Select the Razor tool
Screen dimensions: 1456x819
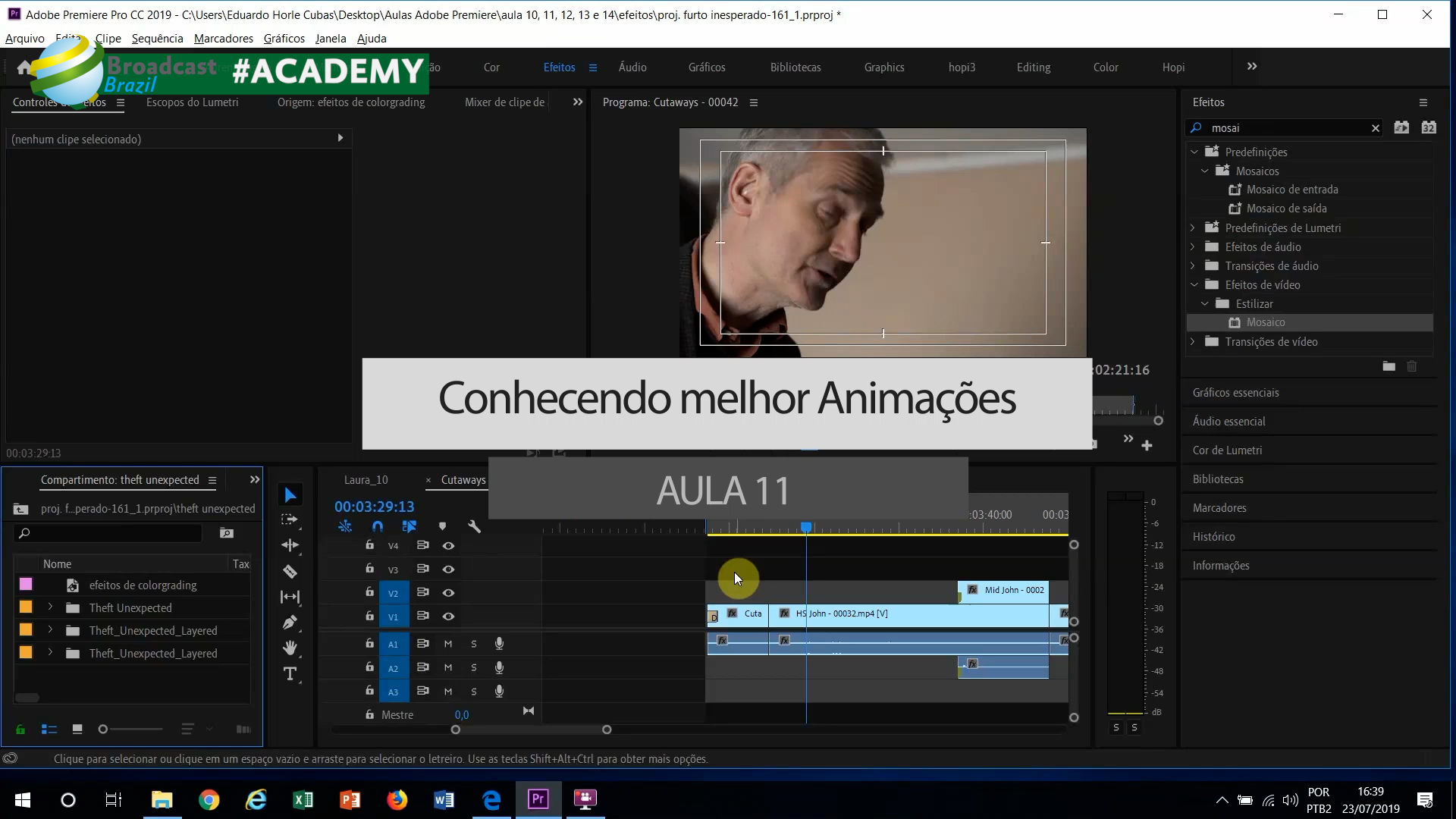[290, 571]
